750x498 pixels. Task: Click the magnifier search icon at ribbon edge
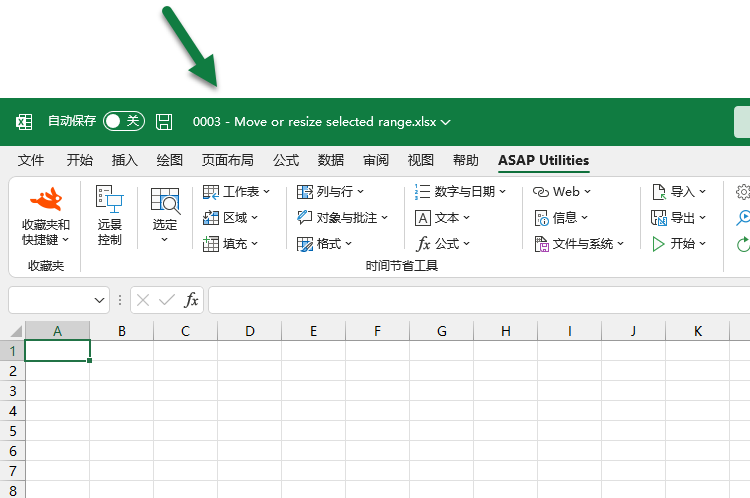(x=743, y=218)
